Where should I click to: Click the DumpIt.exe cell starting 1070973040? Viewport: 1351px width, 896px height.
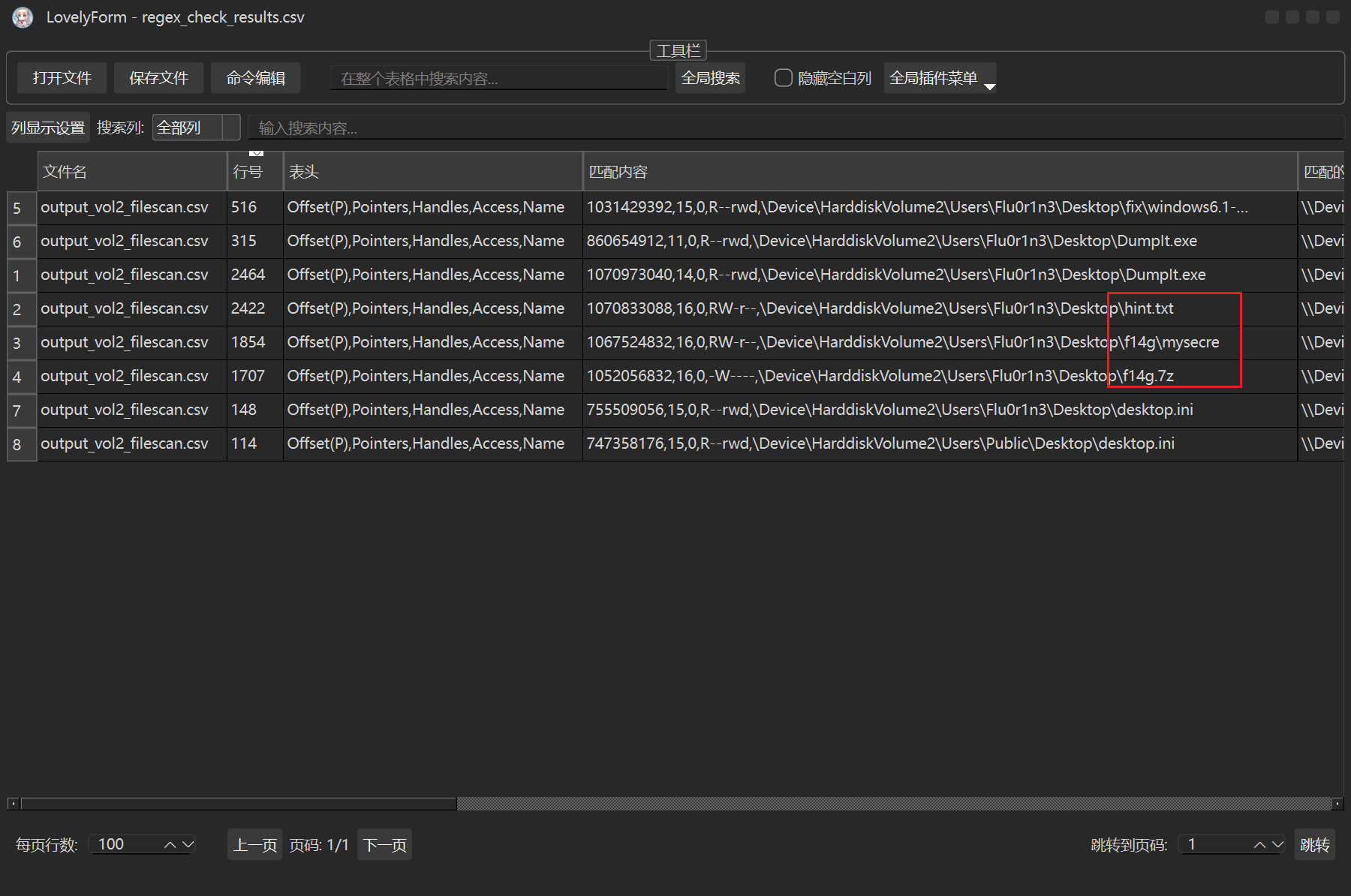[940, 275]
